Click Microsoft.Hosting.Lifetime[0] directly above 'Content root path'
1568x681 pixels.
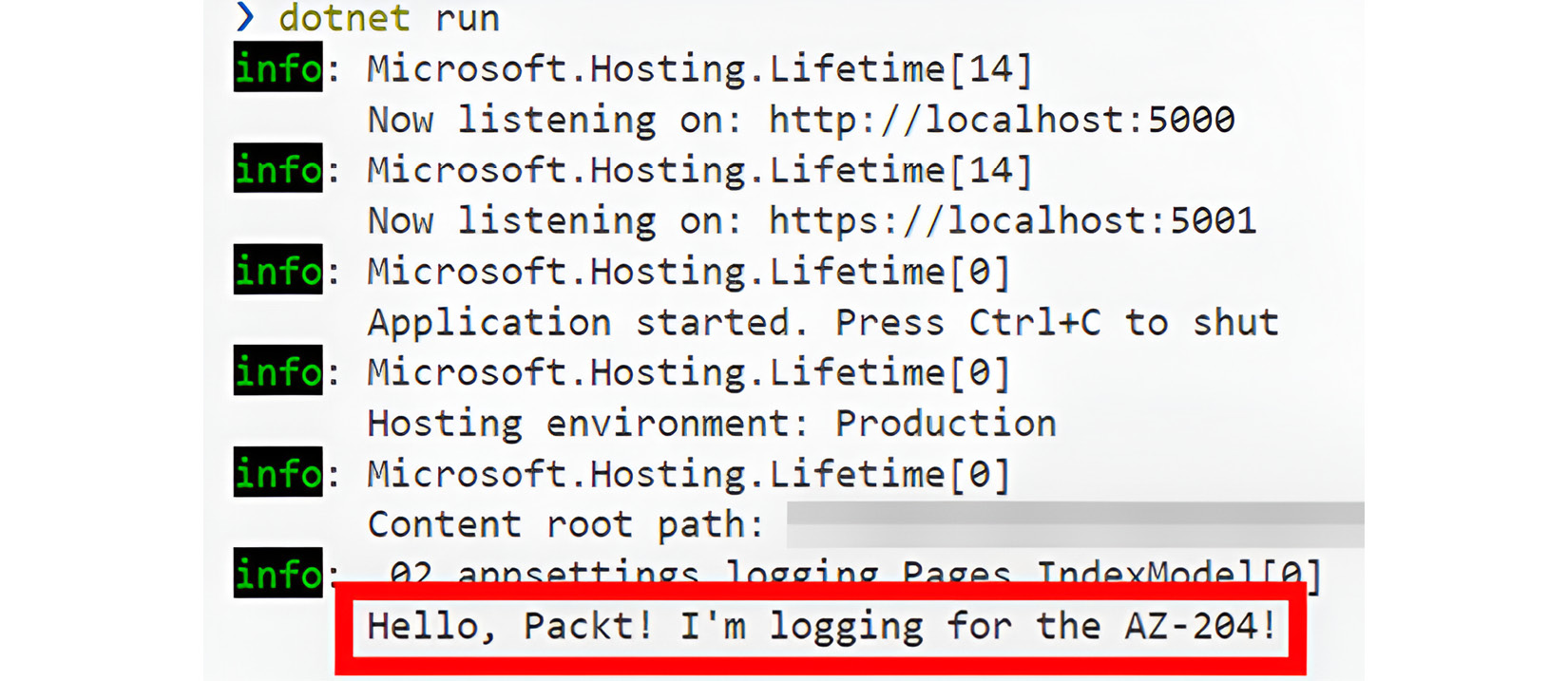(689, 474)
